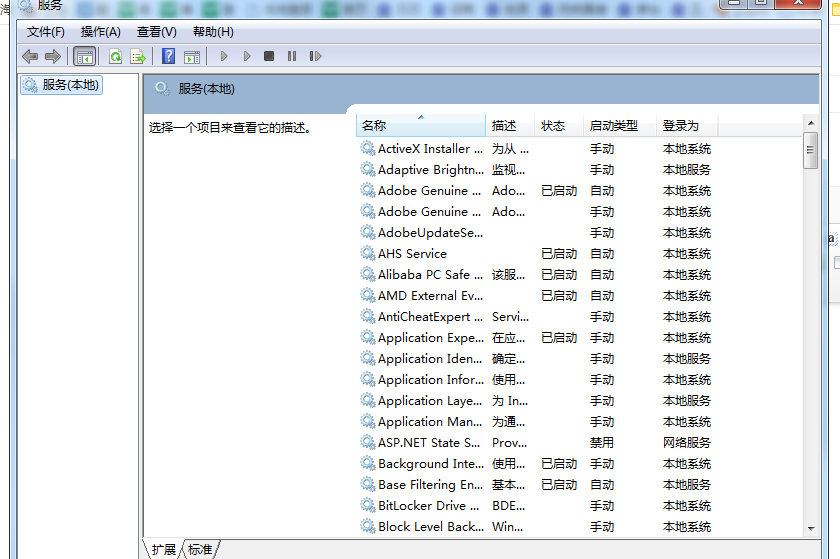Click the vertical scrollbar thumb

coord(811,150)
